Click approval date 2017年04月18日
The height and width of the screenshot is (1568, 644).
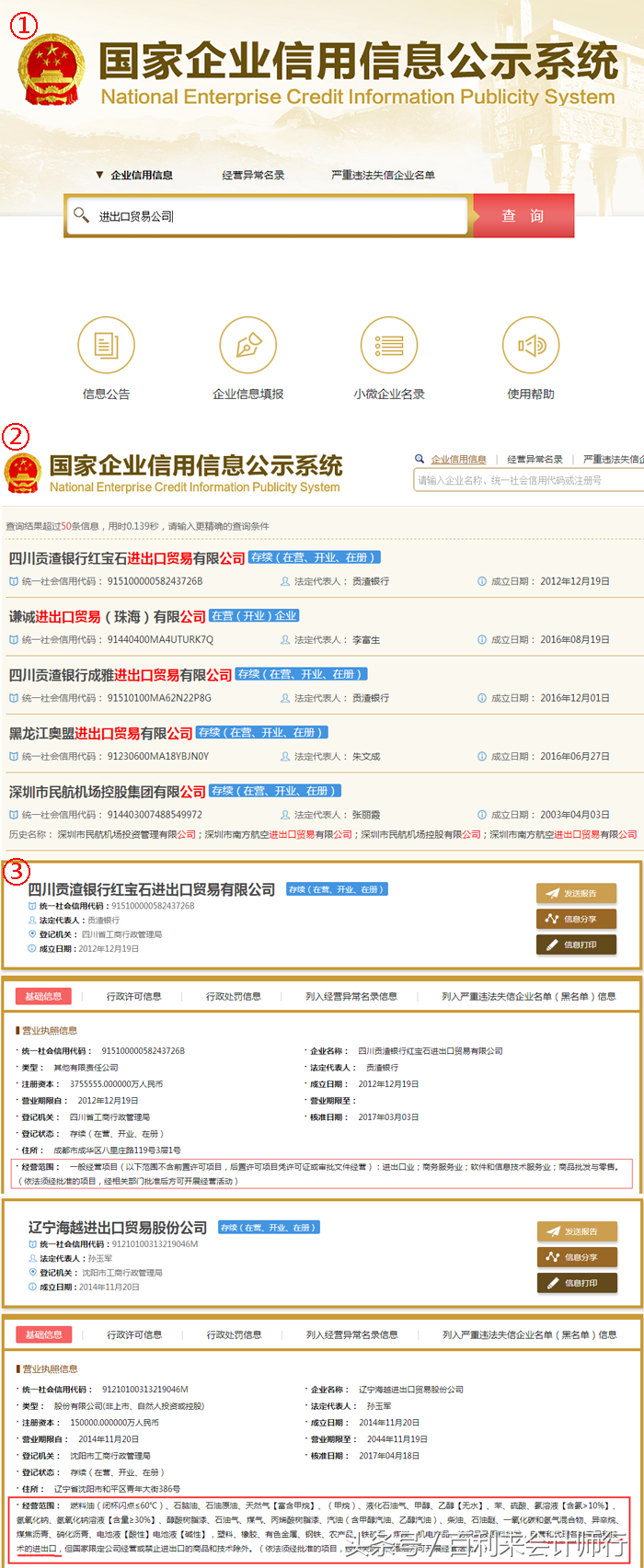click(x=389, y=1456)
